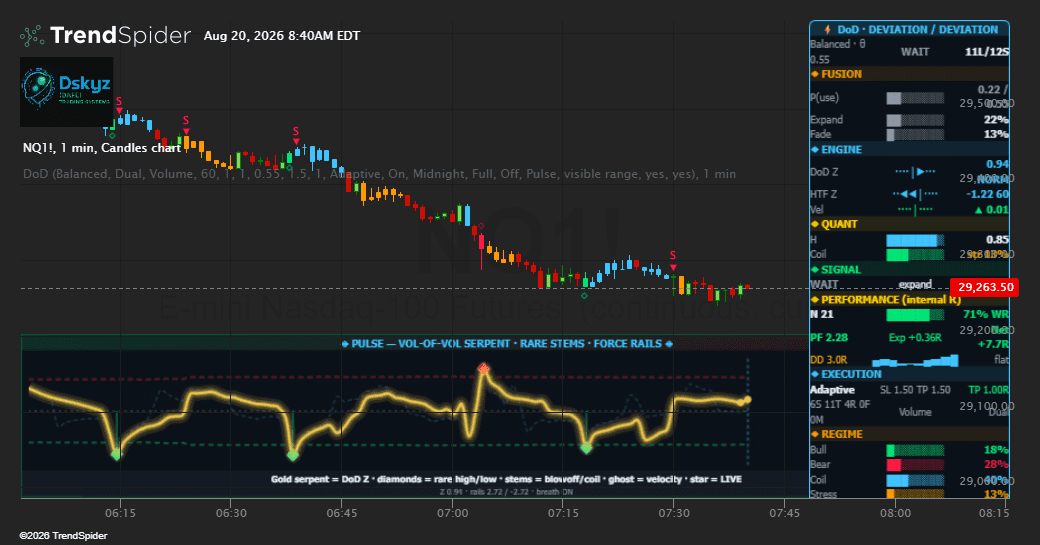Screen dimensions: 1040x545
Task: Click the NQ1!, 1 min, Candles chart label
Action: [x=101, y=148]
